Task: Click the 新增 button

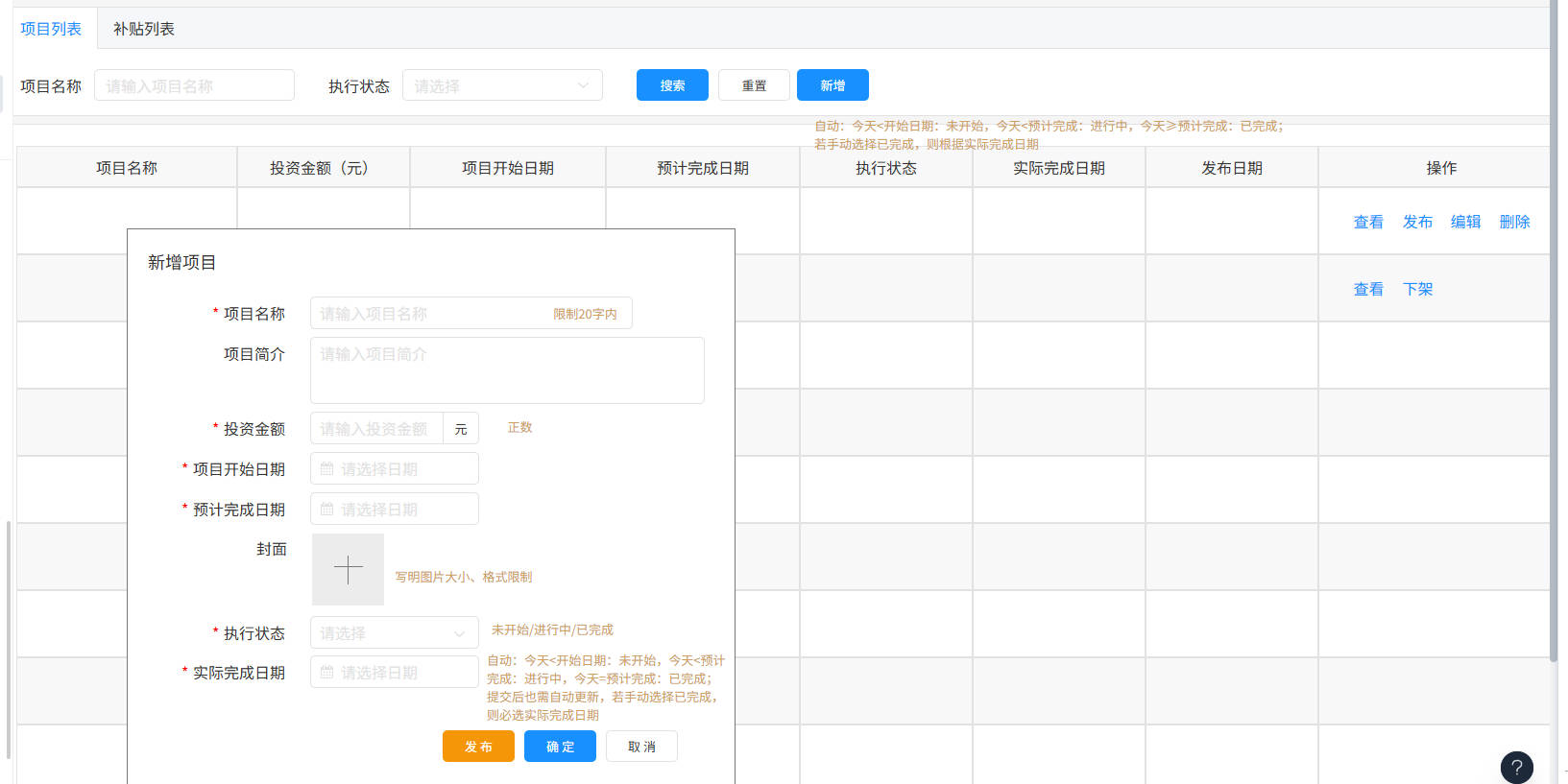Action: pyautogui.click(x=832, y=85)
